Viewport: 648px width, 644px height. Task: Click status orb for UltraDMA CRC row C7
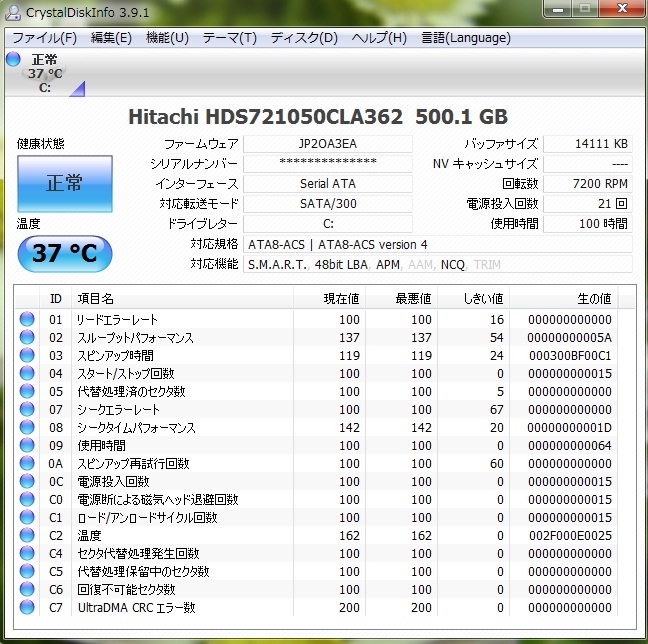[26, 608]
